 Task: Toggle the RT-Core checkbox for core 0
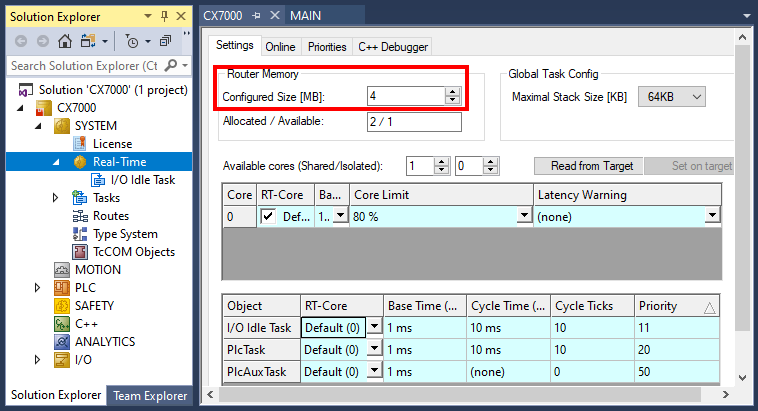[x=268, y=216]
